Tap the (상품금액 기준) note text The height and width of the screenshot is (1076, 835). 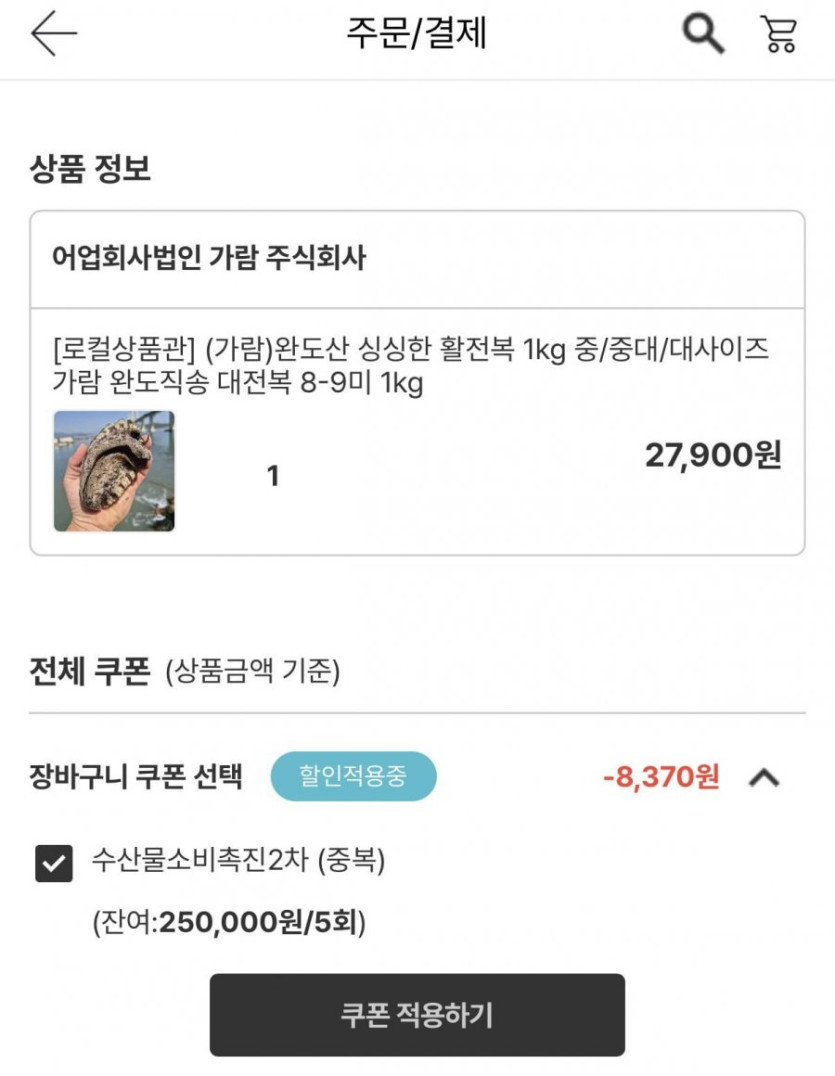(x=251, y=671)
